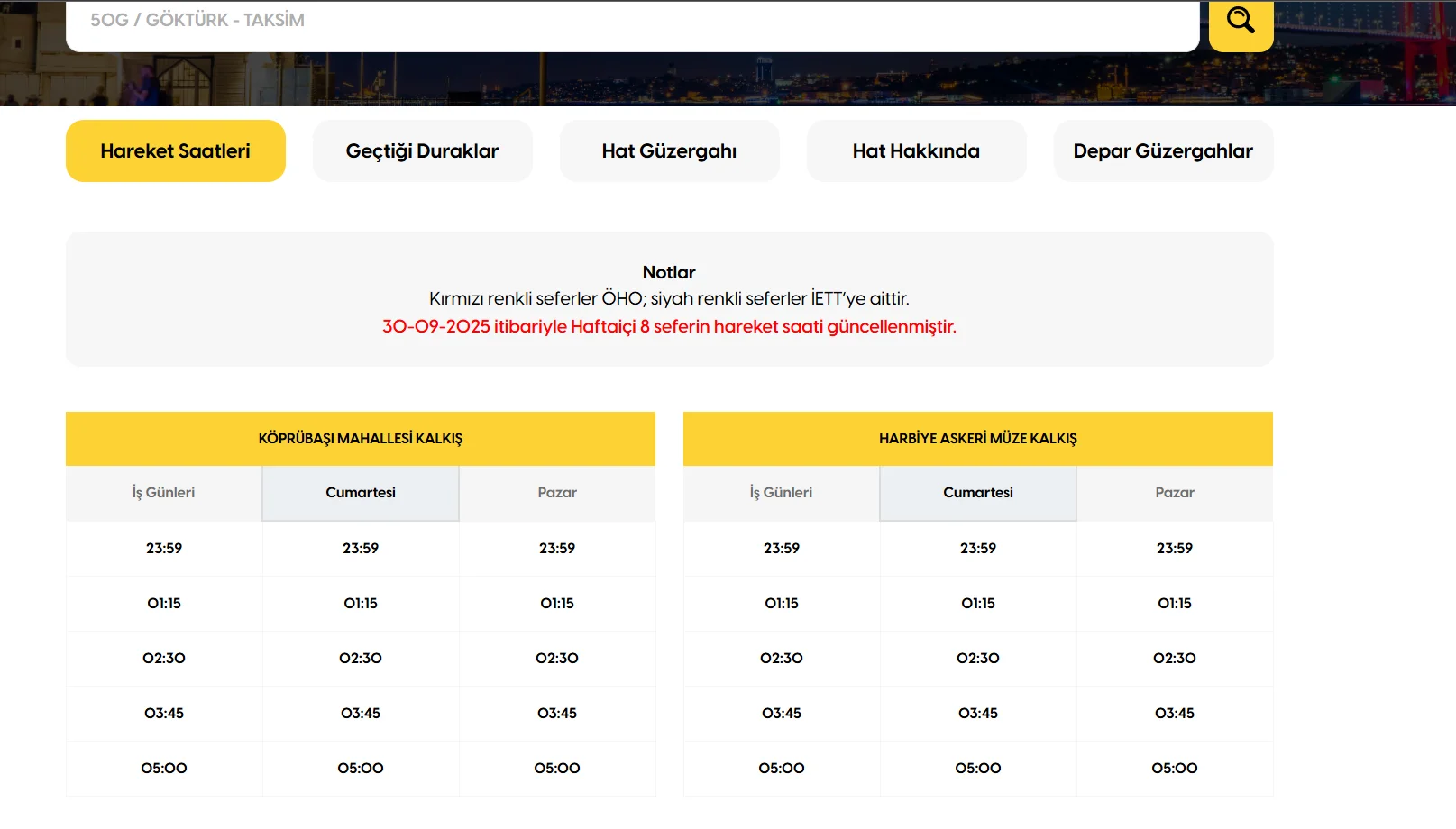
Task: Open the Hareket Saatleri tab
Action: (176, 151)
